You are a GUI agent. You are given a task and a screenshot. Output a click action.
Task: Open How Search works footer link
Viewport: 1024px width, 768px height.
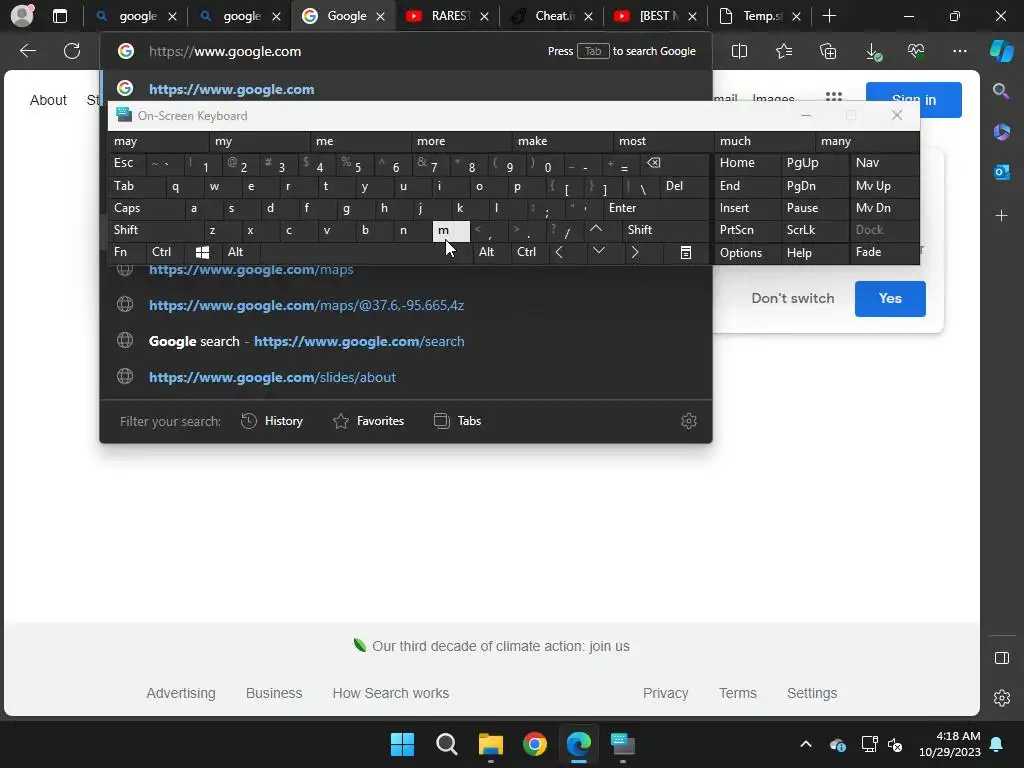(391, 693)
